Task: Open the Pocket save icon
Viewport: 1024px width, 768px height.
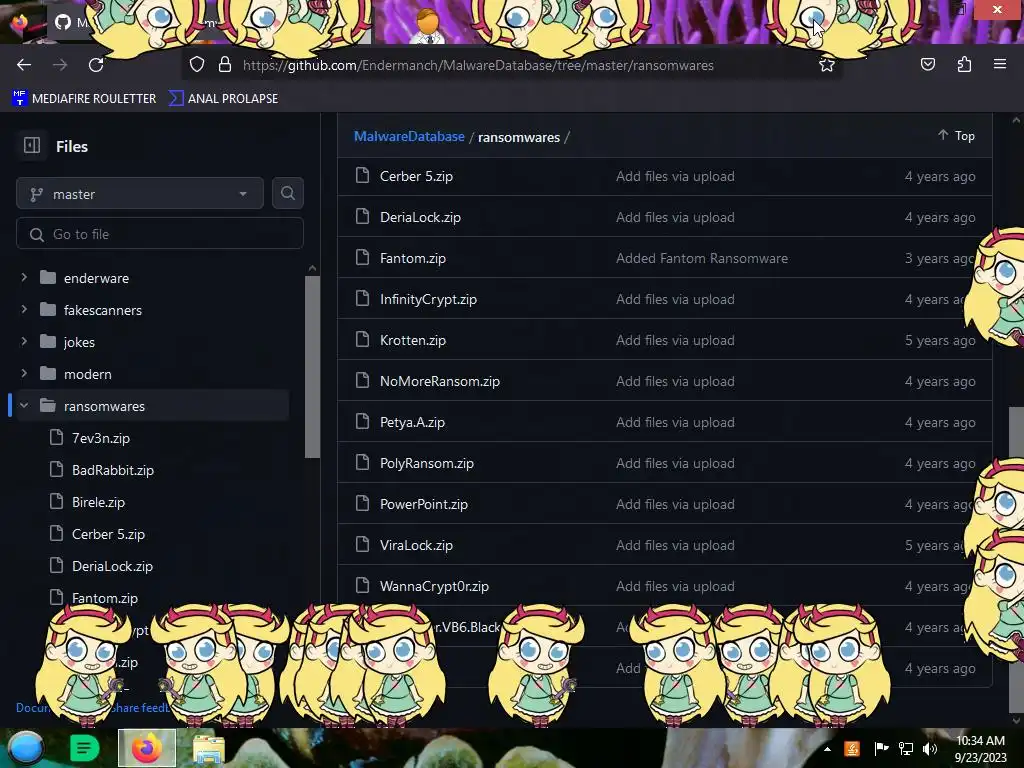Action: [x=927, y=65]
